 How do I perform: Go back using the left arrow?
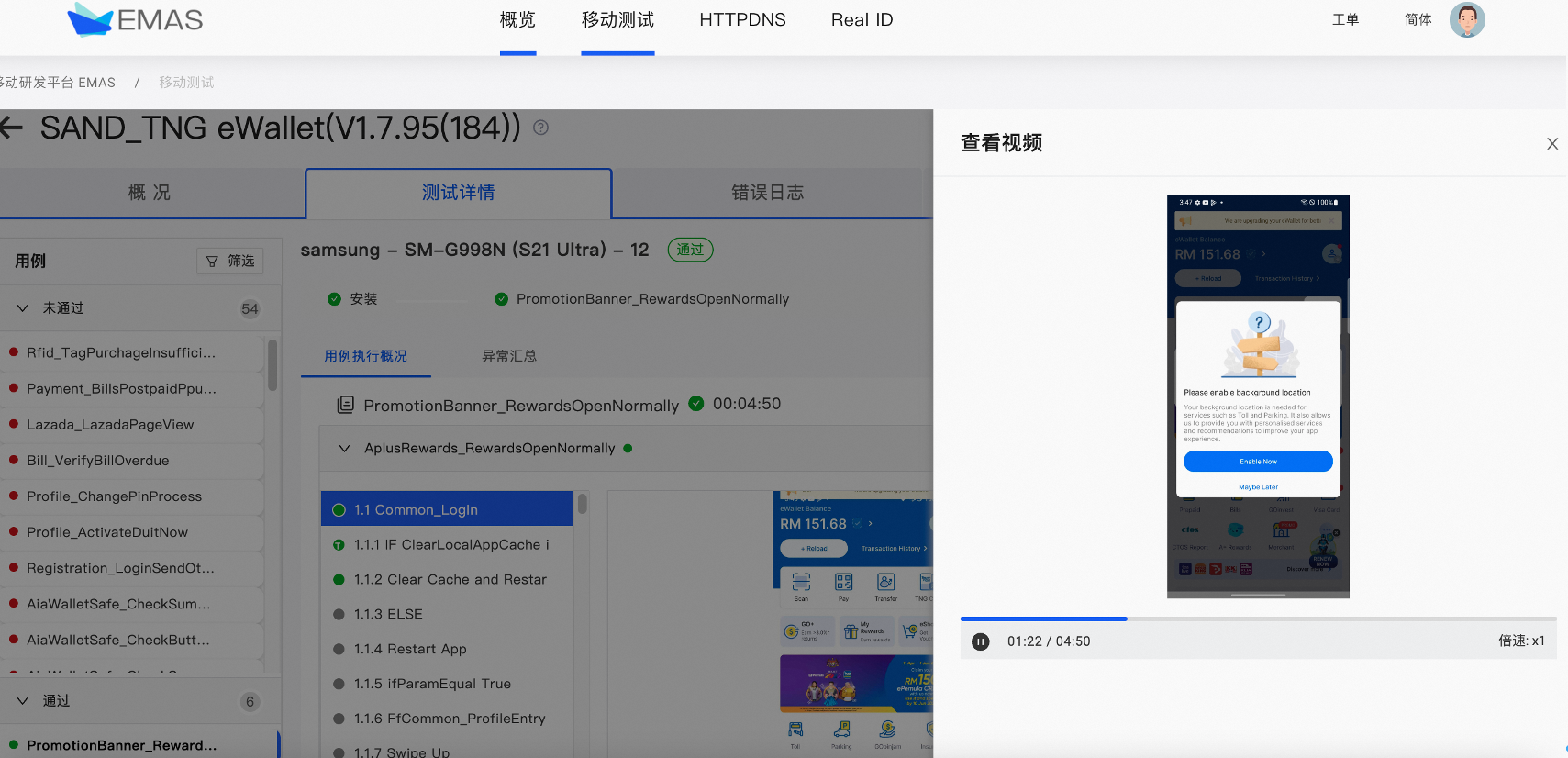pos(11,128)
